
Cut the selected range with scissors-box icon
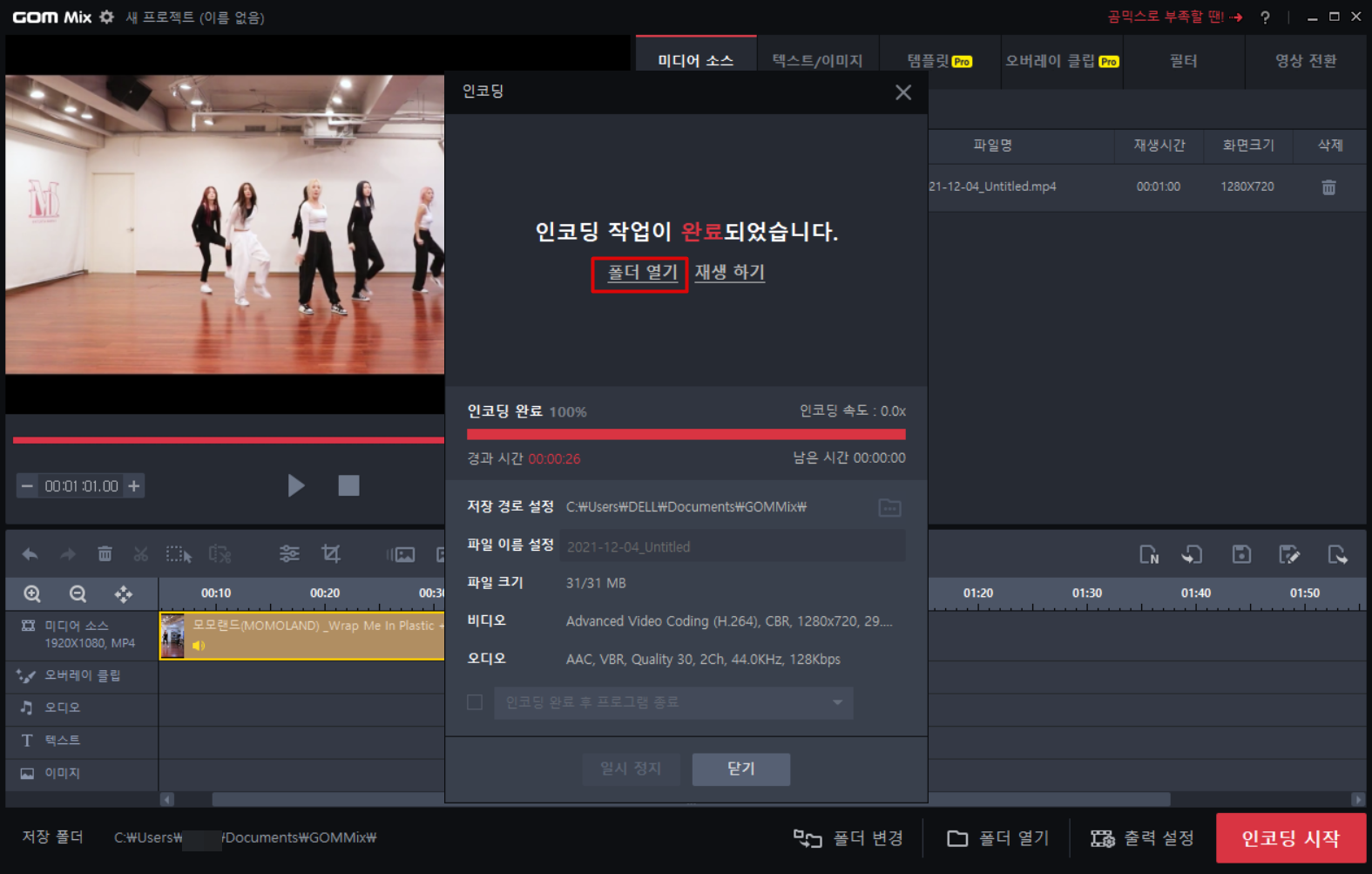click(220, 554)
